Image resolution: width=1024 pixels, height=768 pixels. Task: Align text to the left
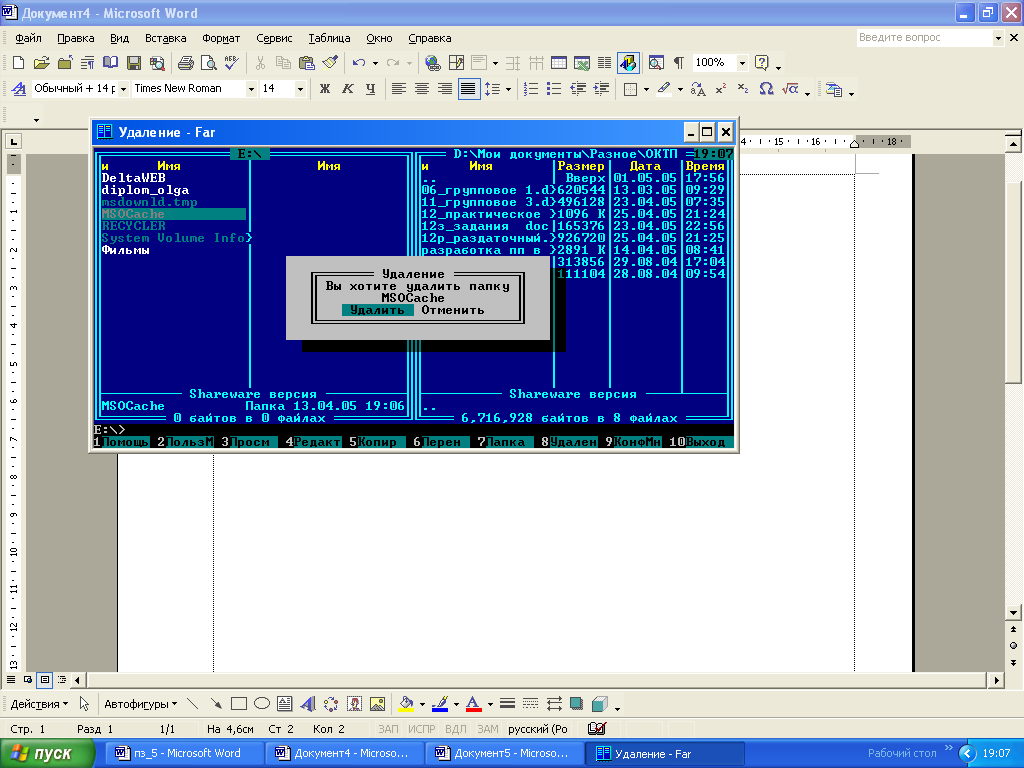[x=398, y=89]
